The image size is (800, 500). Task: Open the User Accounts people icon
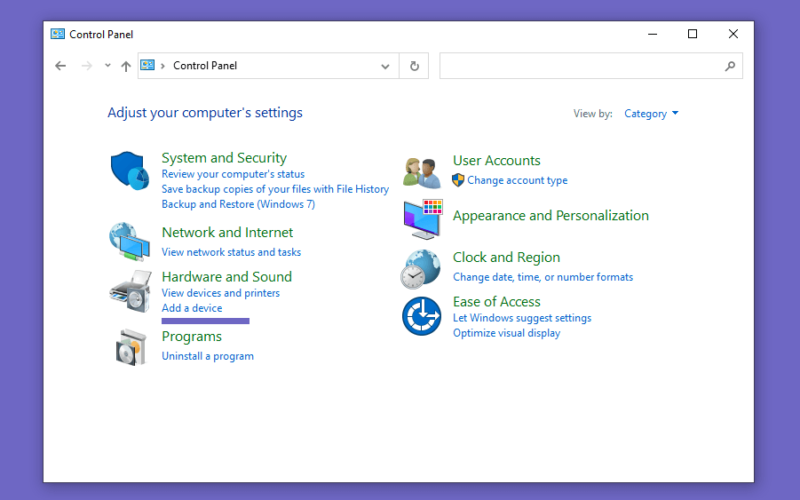421,173
